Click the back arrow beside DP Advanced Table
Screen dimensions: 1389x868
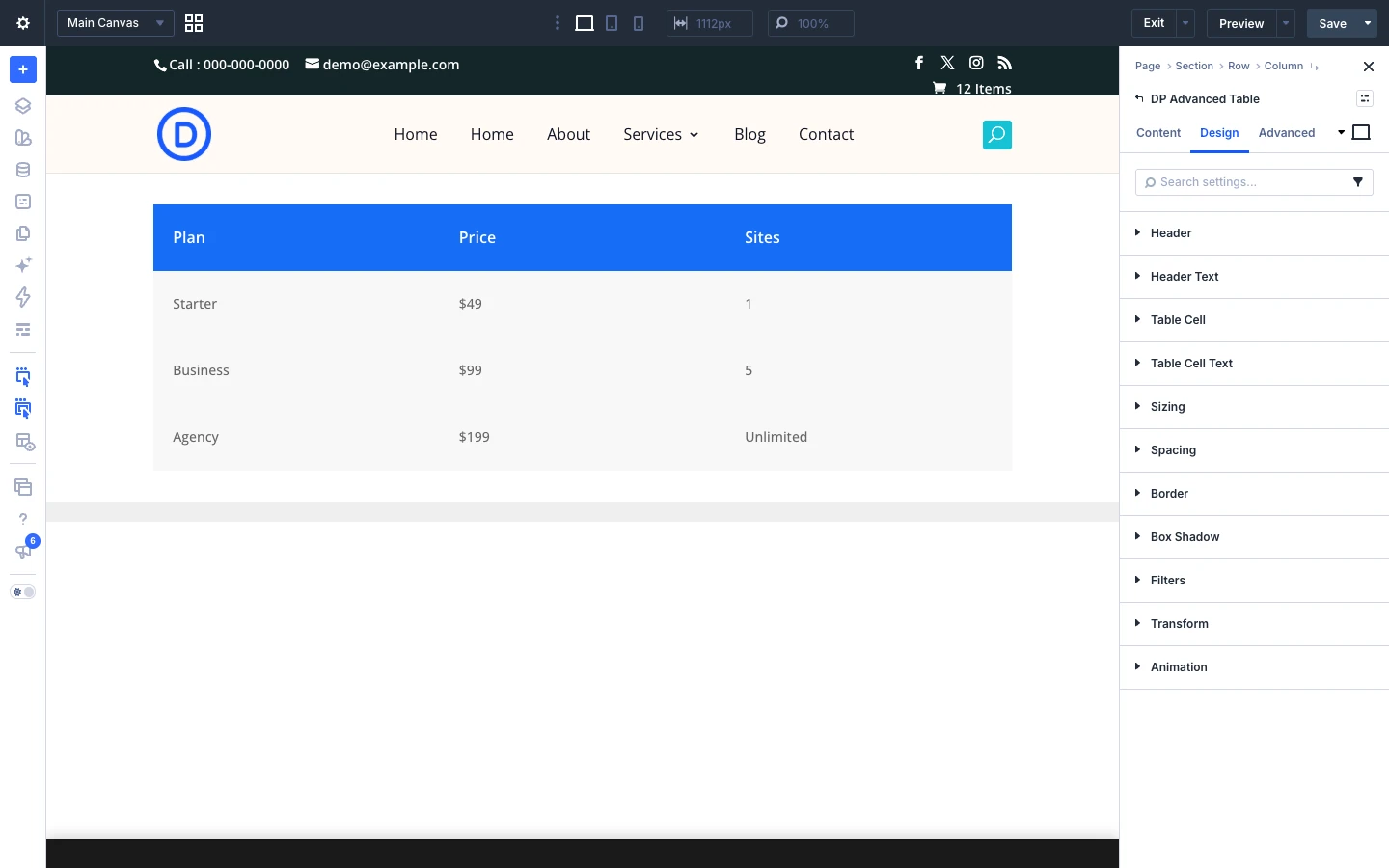1139,98
